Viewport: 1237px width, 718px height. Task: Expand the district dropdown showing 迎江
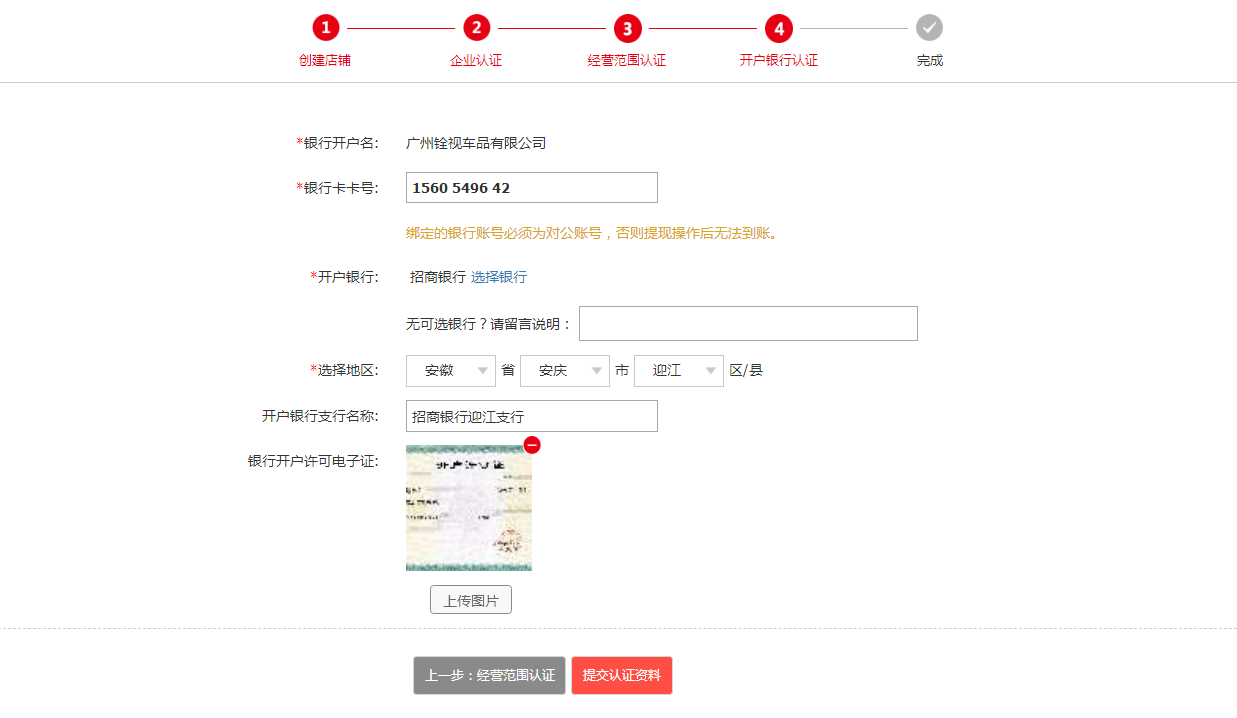pyautogui.click(x=679, y=370)
